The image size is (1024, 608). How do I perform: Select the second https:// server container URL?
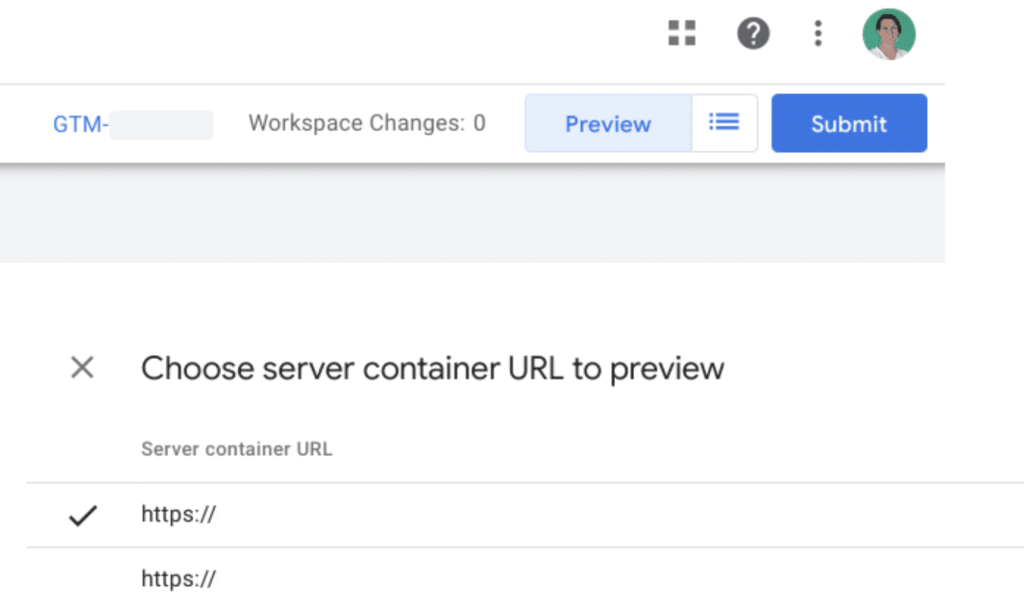[x=178, y=578]
